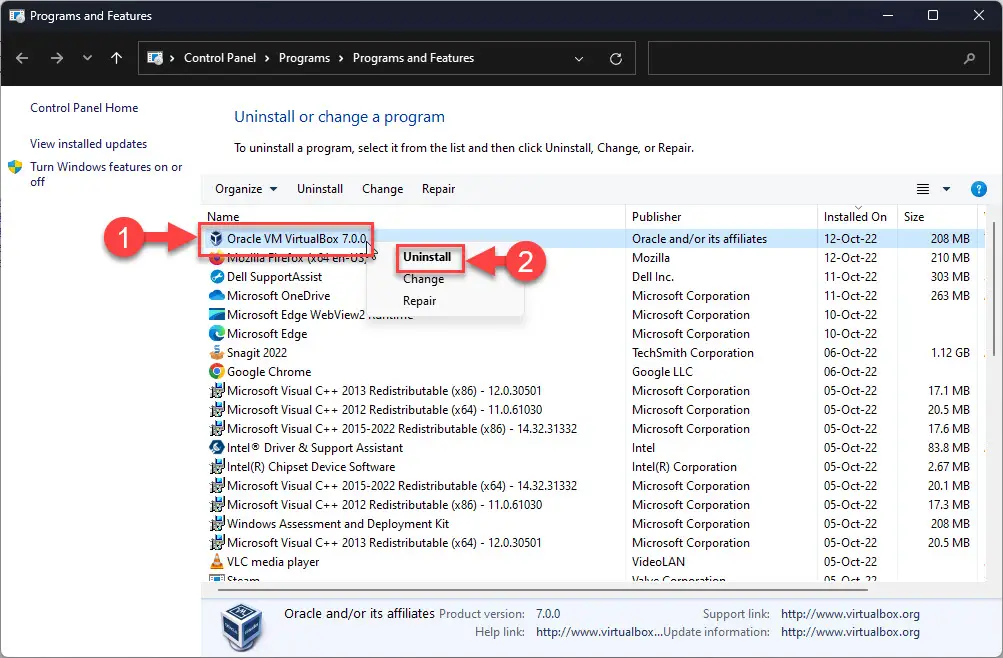Viewport: 1003px width, 658px height.
Task: Click the VideoLAN publisher cell
Action: pyautogui.click(x=658, y=562)
